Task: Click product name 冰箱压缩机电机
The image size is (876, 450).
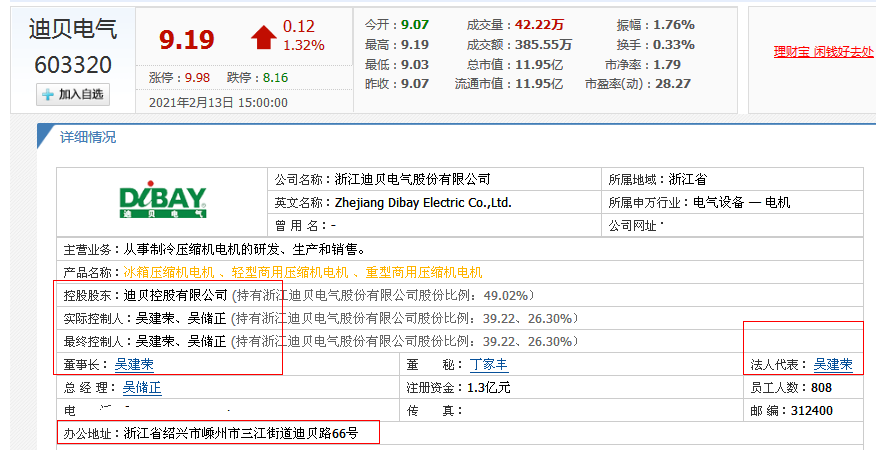Action: pos(168,273)
